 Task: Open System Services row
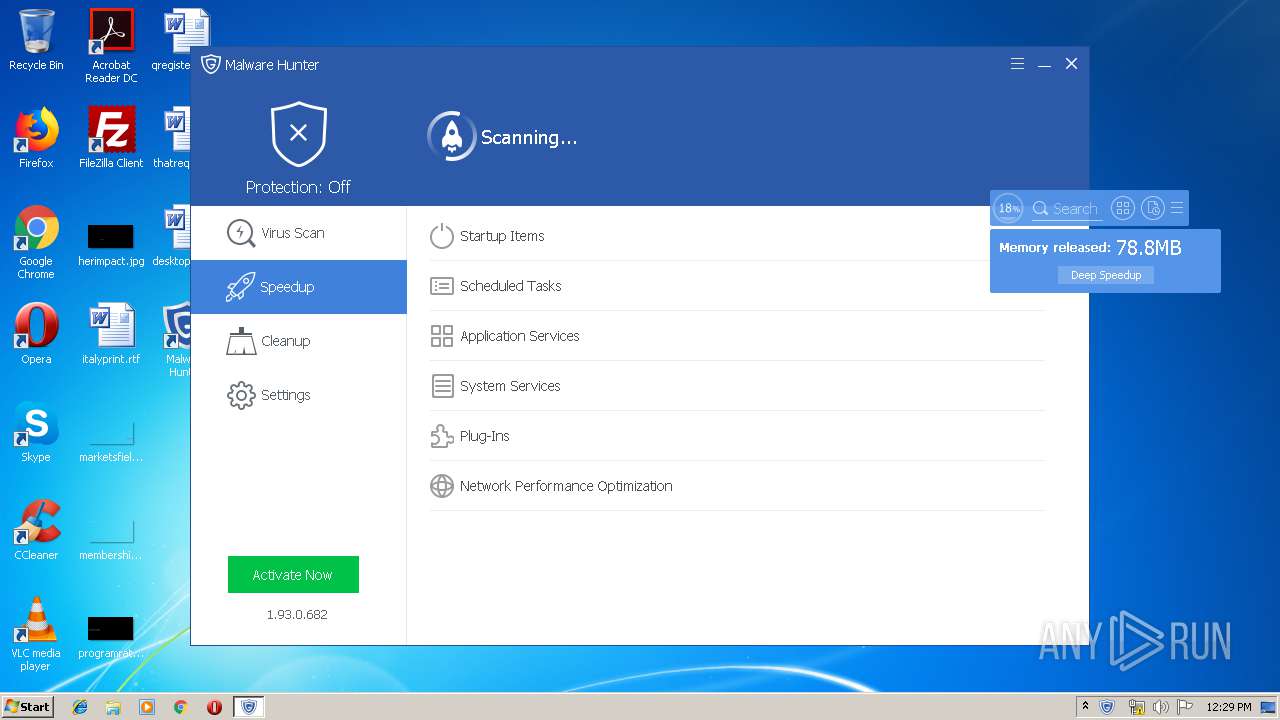tap(737, 386)
